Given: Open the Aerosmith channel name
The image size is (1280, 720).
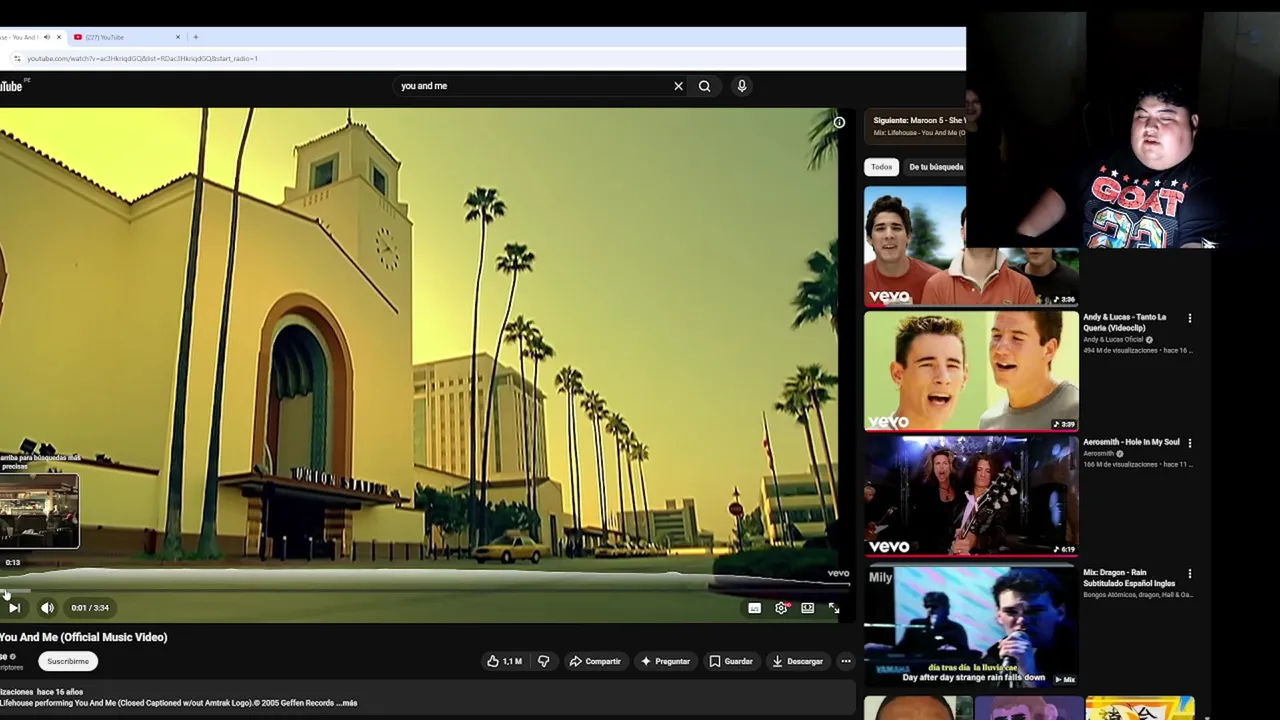Looking at the screenshot, I should (1098, 454).
